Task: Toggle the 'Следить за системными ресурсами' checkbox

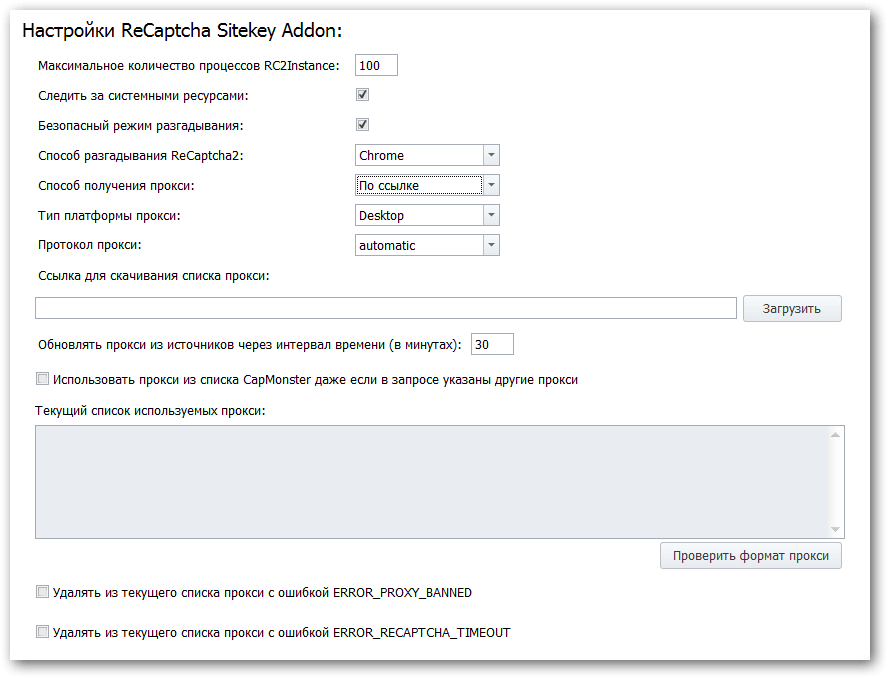Action: point(362,95)
